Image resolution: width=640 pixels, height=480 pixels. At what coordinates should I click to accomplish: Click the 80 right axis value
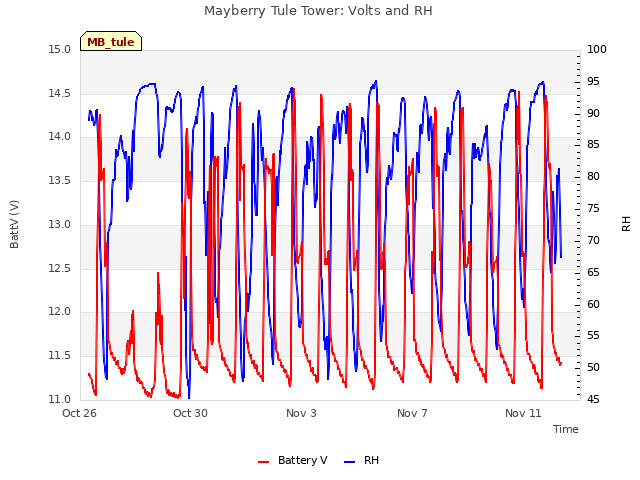(x=593, y=176)
